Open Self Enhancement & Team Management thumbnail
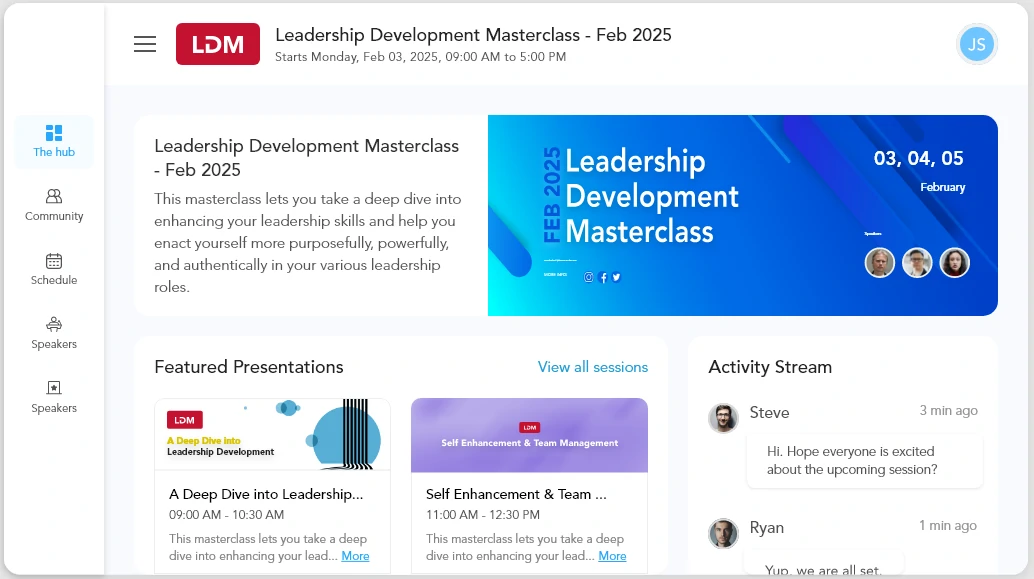This screenshot has height=579, width=1034. pos(530,435)
